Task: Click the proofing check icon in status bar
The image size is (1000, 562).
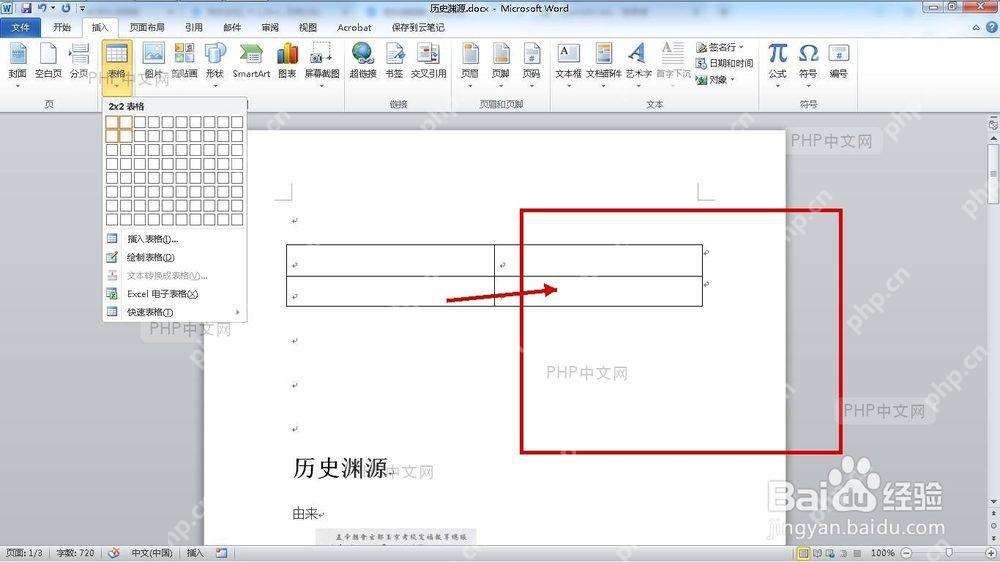Action: pyautogui.click(x=114, y=553)
